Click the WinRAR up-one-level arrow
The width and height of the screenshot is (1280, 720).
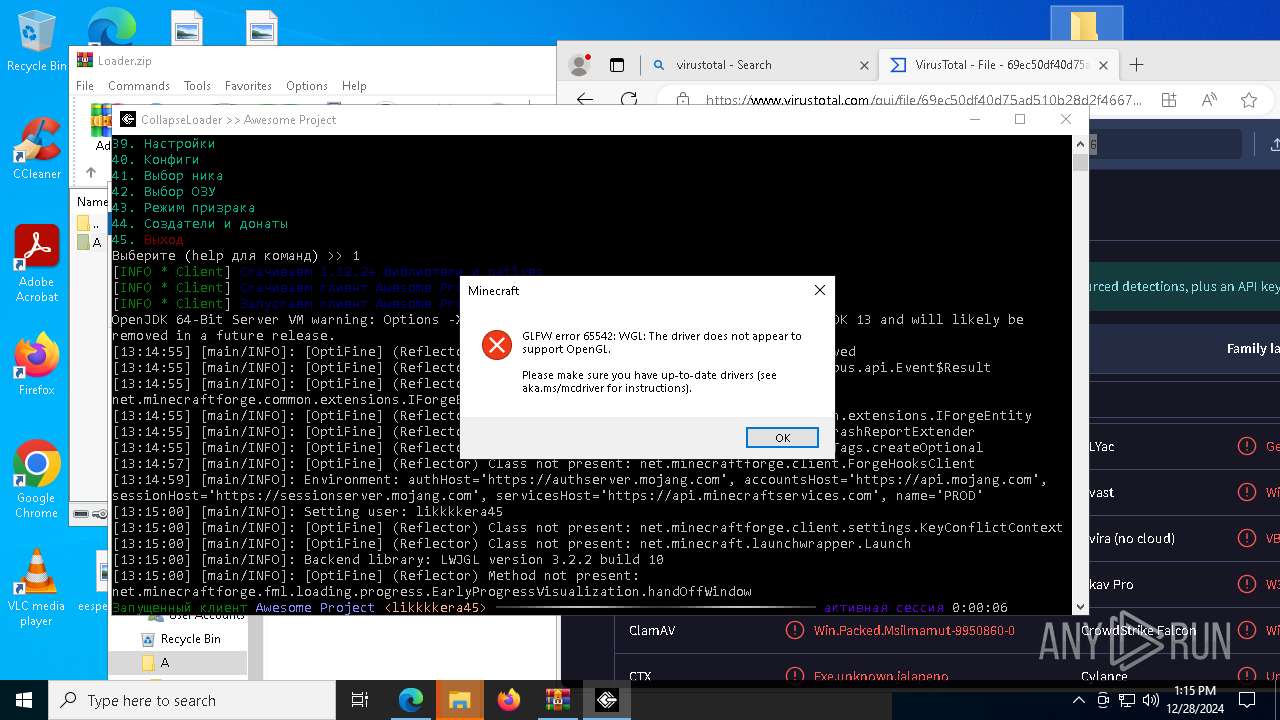coord(90,172)
